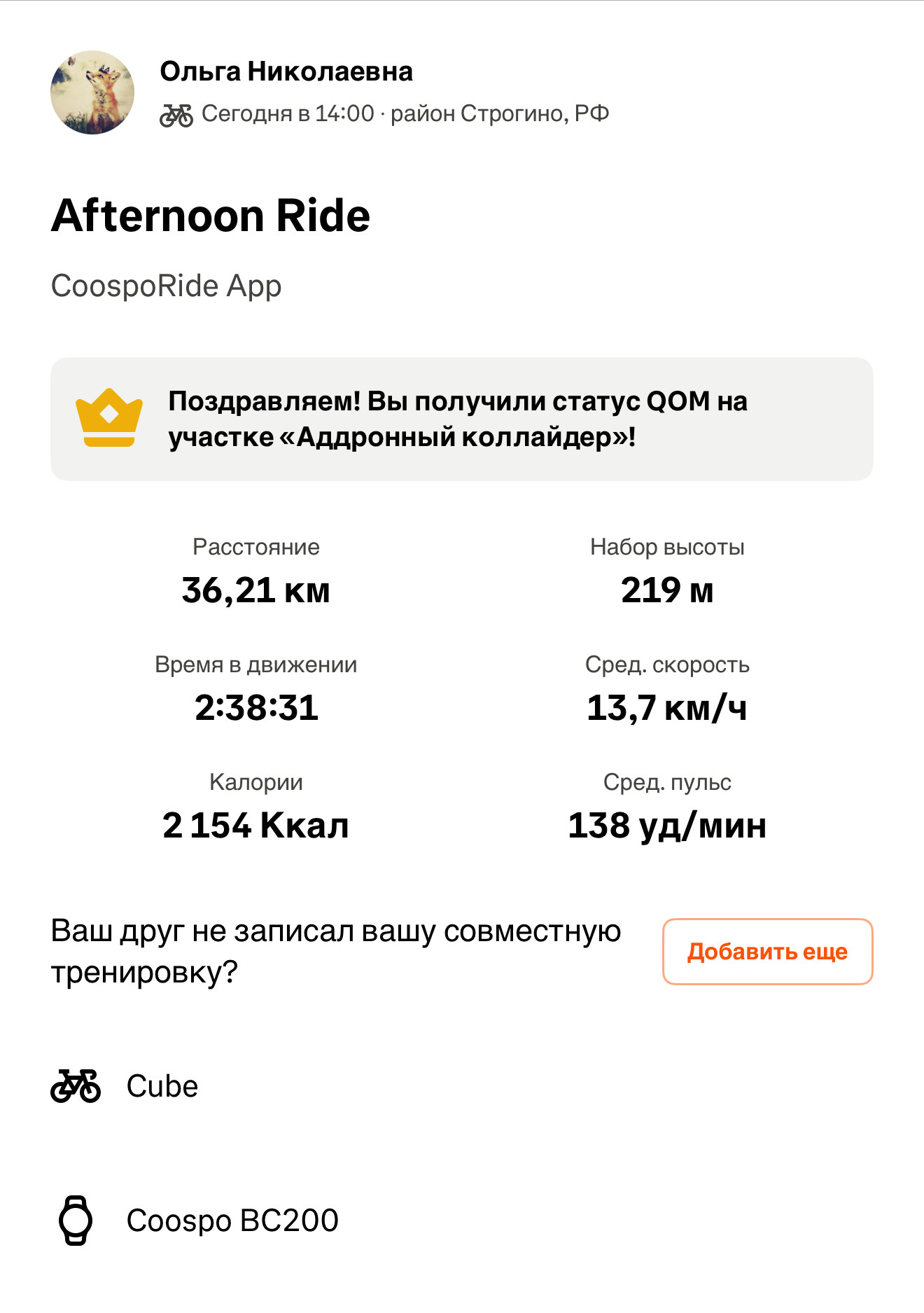This screenshot has height=1313, width=924.
Task: Click the ride bicycle icon beside the date
Action: pyautogui.click(x=176, y=114)
